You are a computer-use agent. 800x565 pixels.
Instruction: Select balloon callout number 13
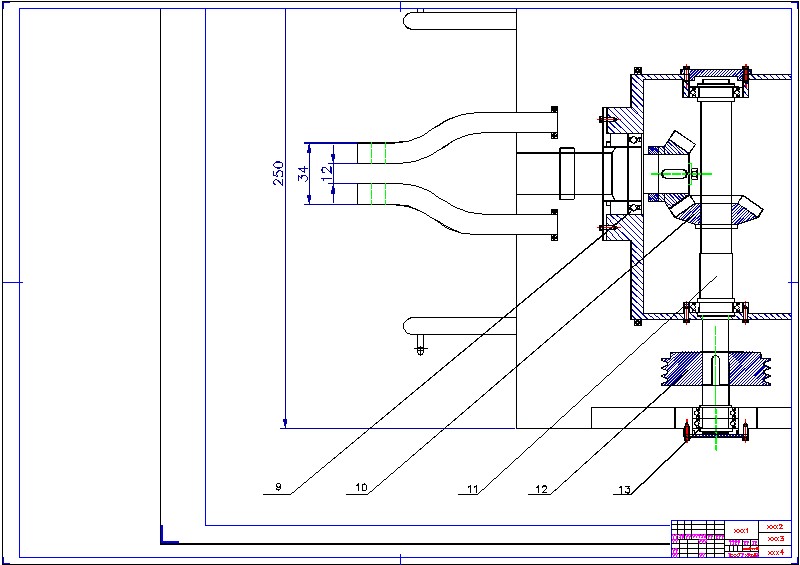point(624,490)
